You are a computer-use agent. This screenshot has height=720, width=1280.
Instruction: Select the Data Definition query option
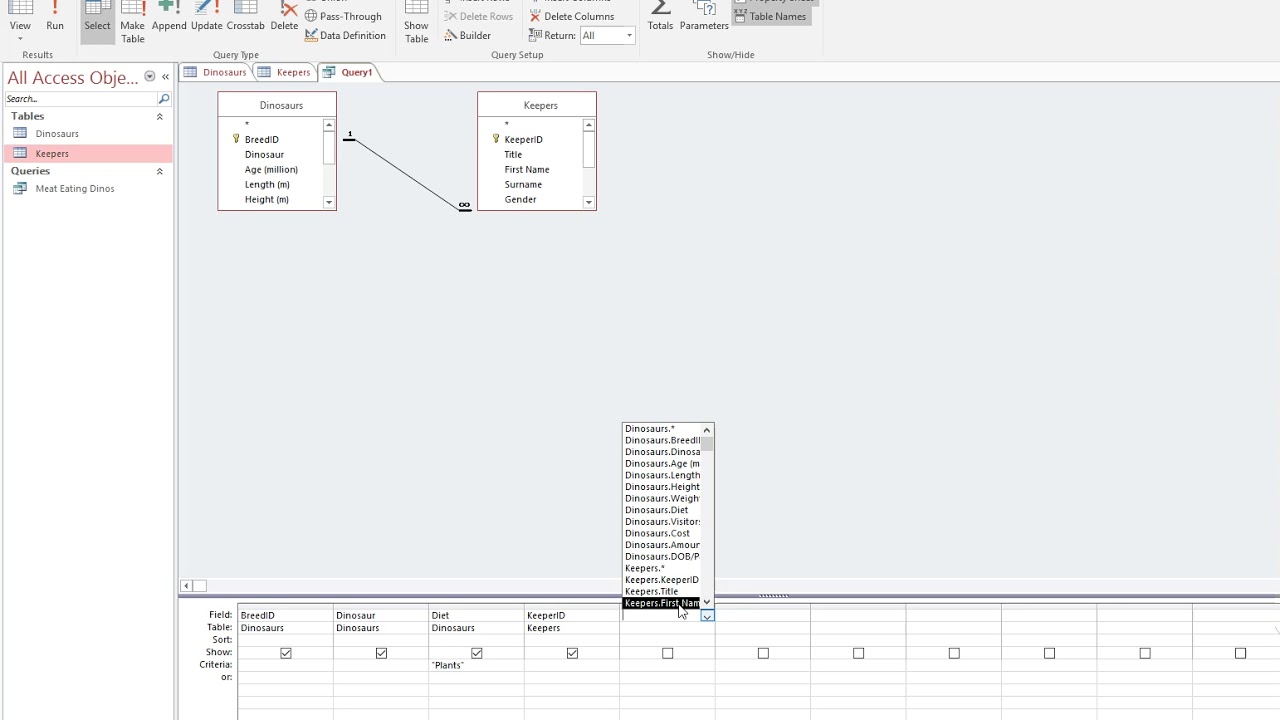click(346, 35)
